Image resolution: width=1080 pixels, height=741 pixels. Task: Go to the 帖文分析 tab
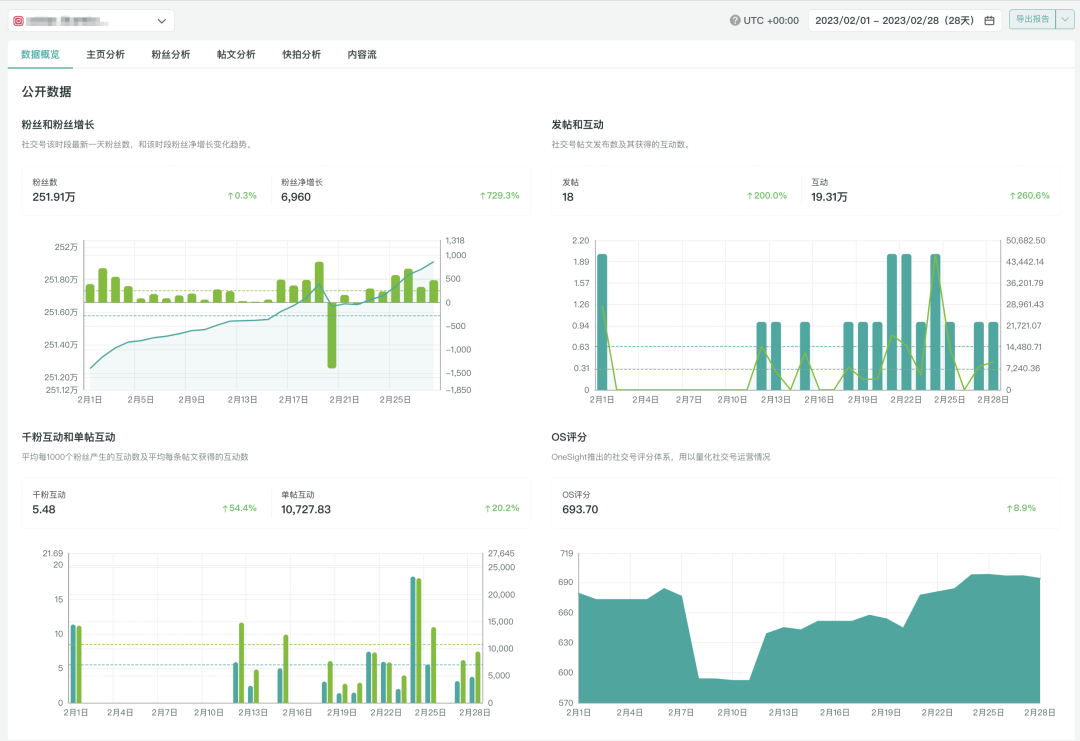236,54
